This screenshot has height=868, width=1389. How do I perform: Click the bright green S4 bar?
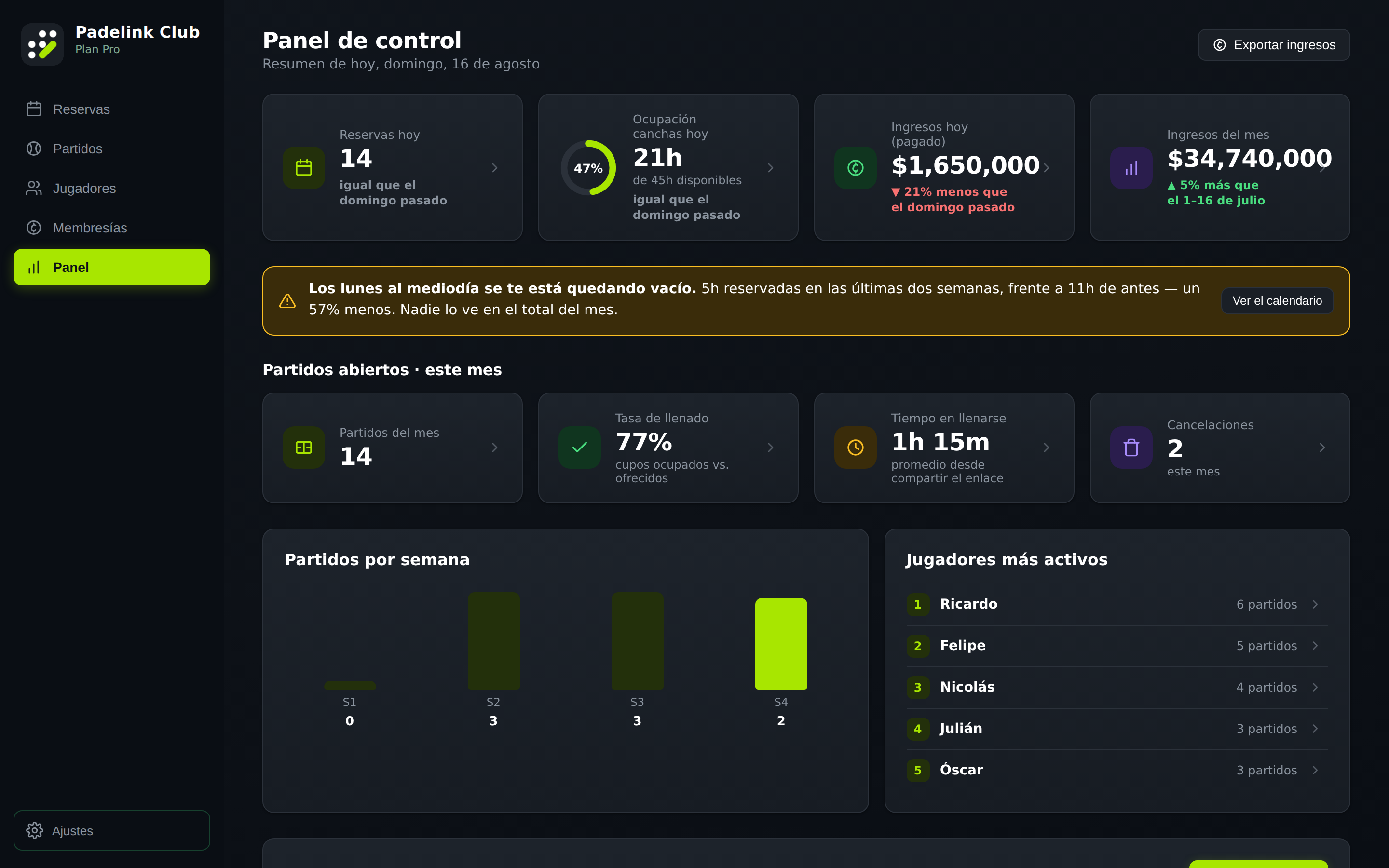pyautogui.click(x=781, y=644)
